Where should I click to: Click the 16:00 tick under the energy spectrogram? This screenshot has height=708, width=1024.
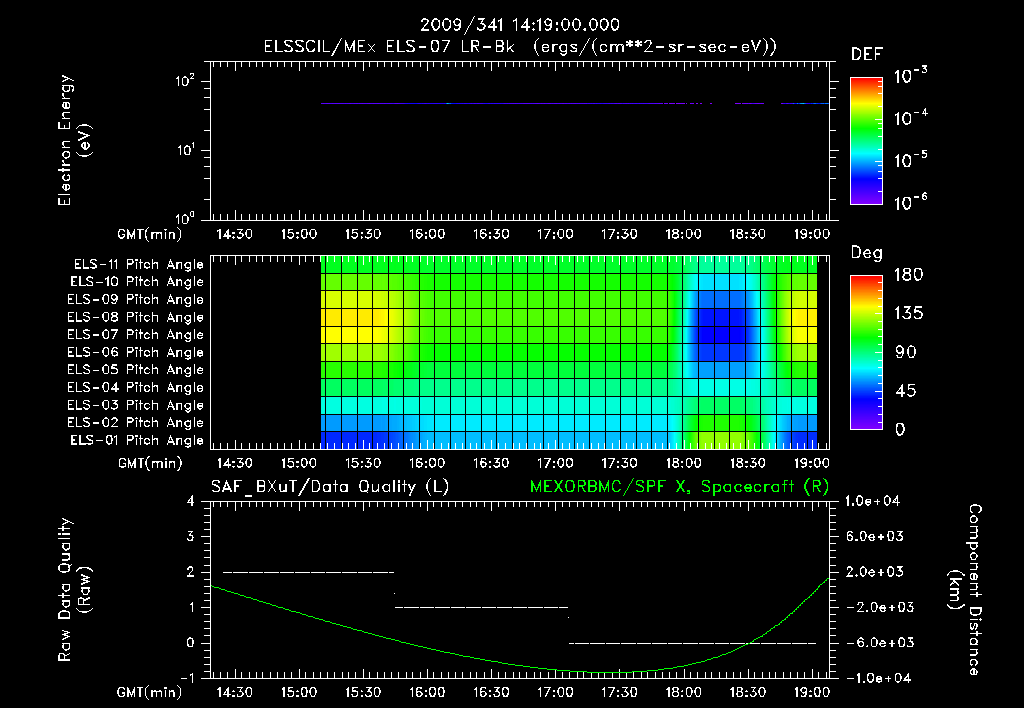427,234
